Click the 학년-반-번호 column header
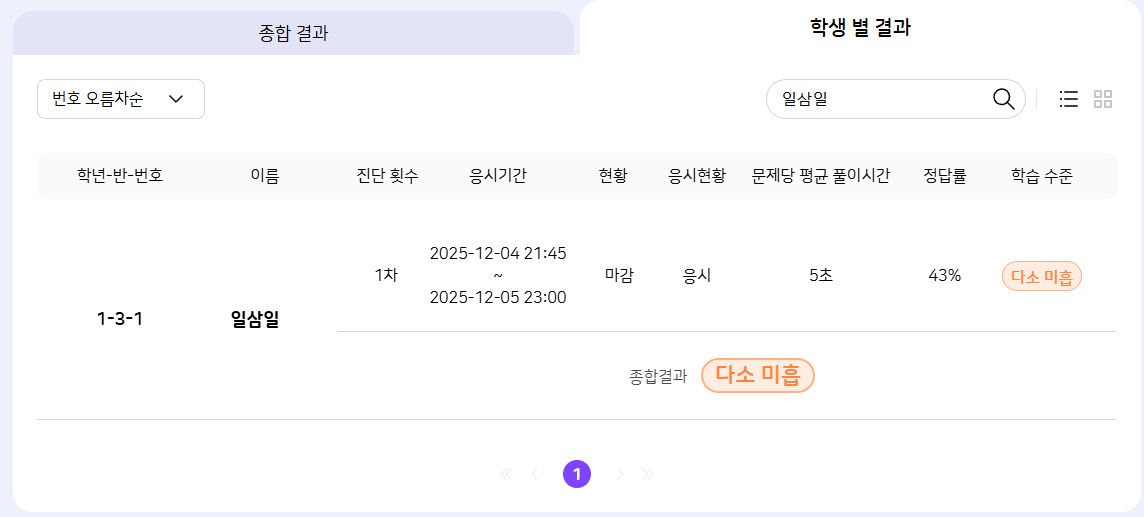The width and height of the screenshot is (1144, 517). [x=120, y=176]
